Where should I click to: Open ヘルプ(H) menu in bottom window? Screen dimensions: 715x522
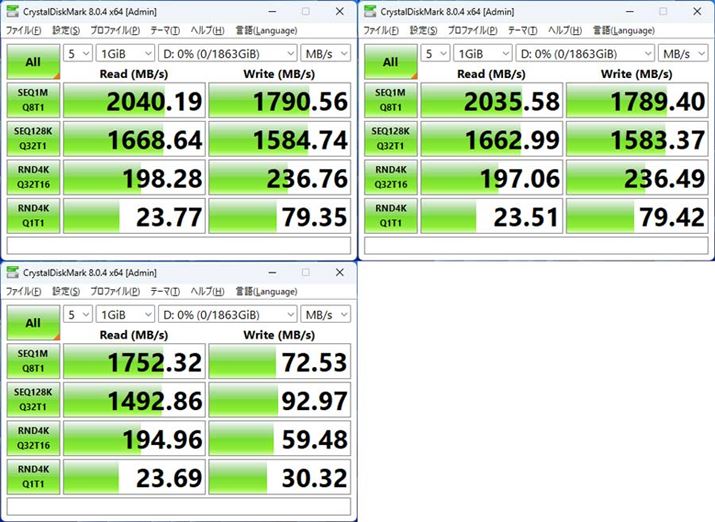pos(207,291)
